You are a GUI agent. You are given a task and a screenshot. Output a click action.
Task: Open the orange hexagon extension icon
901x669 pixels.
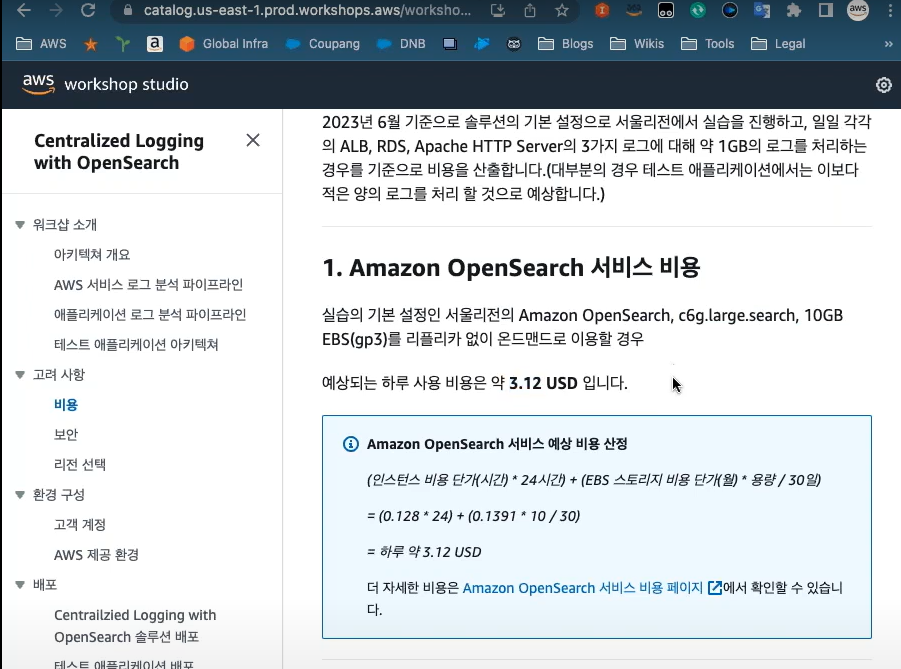click(602, 10)
